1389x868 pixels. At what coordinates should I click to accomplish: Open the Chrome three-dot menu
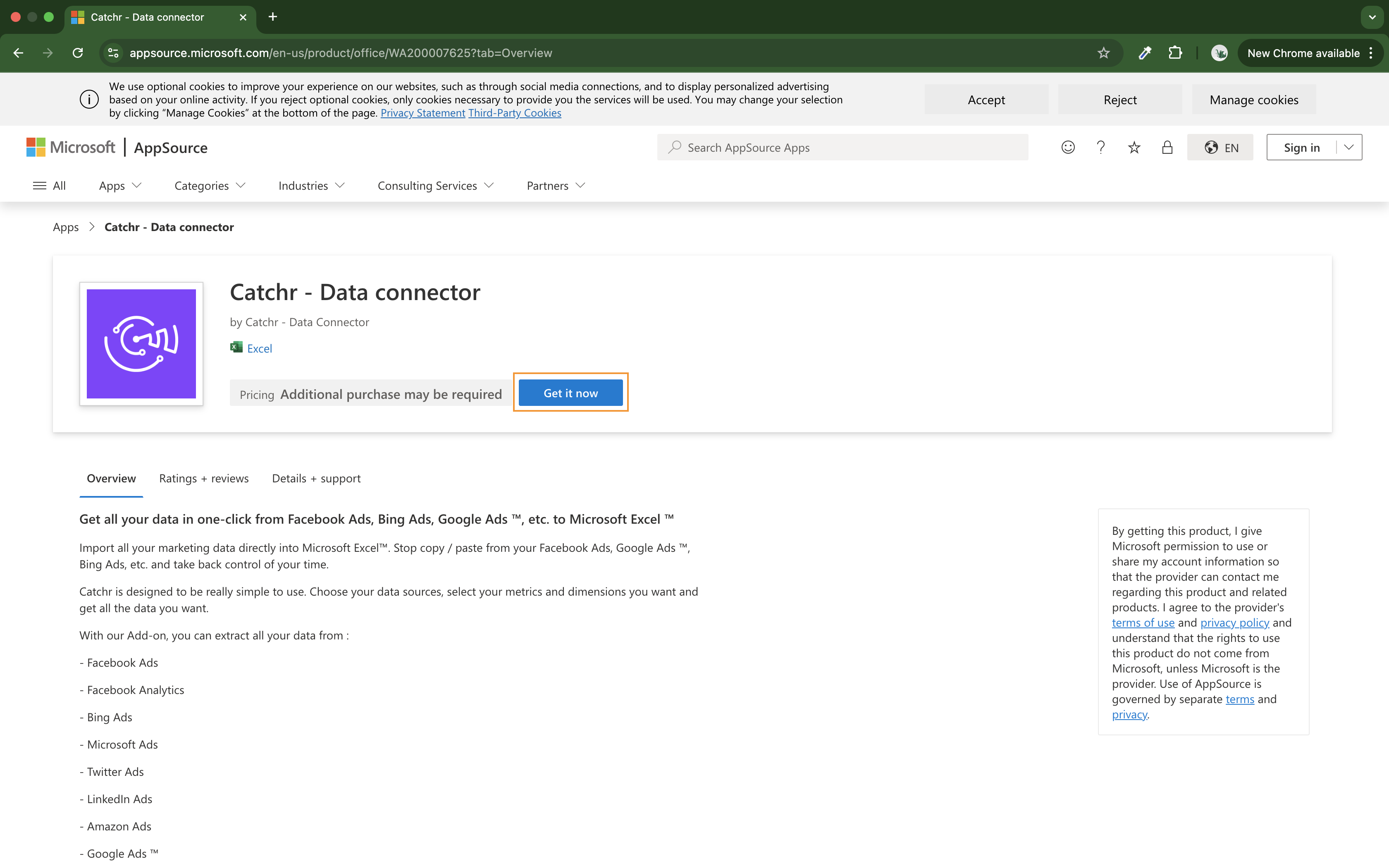[x=1371, y=53]
